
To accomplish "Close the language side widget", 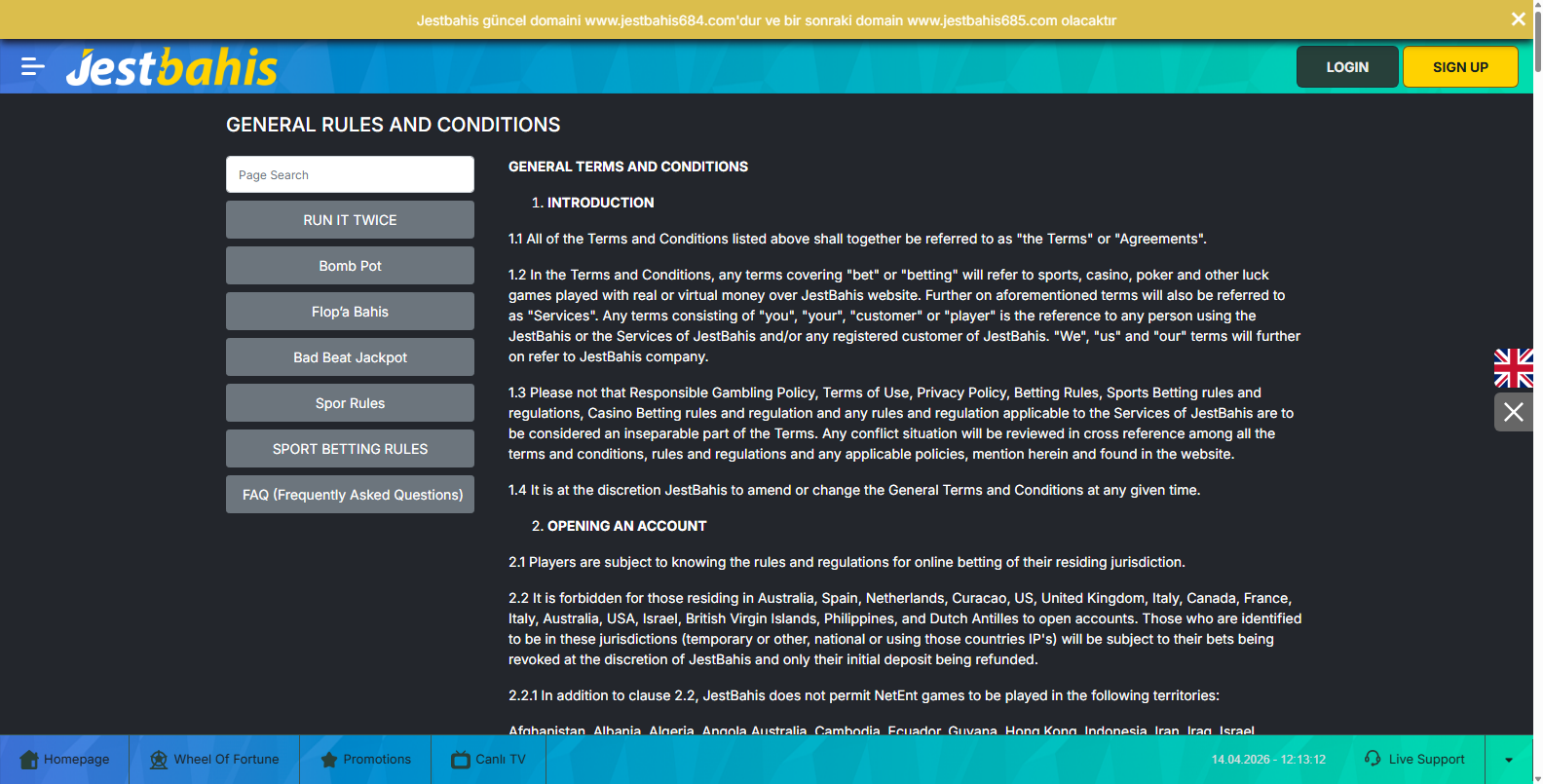I will point(1513,412).
